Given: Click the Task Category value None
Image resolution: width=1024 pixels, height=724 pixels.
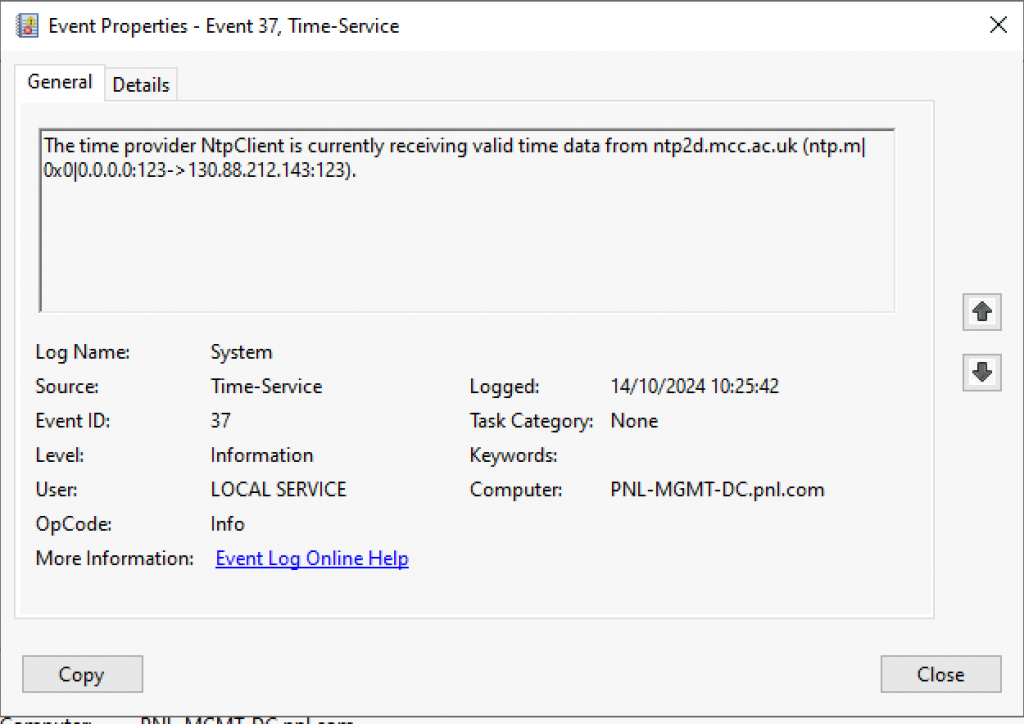Looking at the screenshot, I should pos(633,421).
